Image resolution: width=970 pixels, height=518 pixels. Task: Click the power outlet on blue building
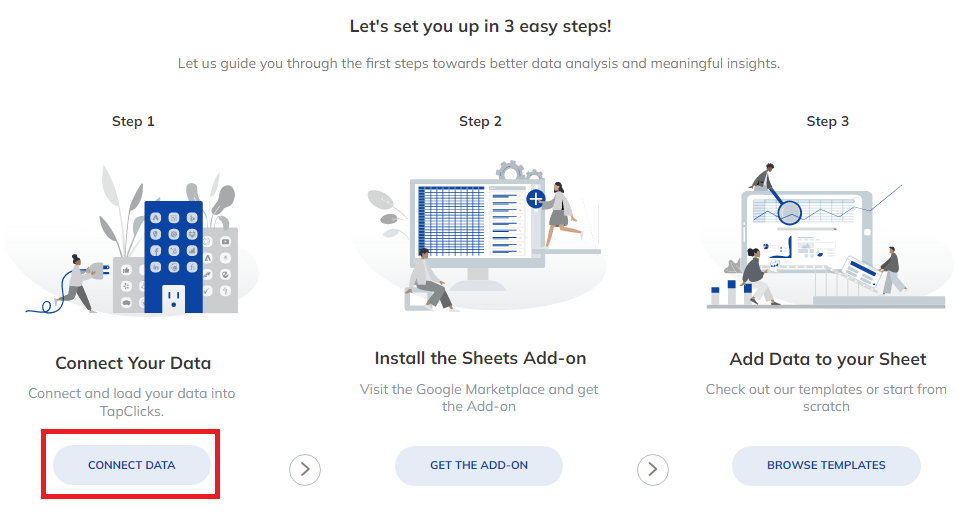(x=173, y=299)
